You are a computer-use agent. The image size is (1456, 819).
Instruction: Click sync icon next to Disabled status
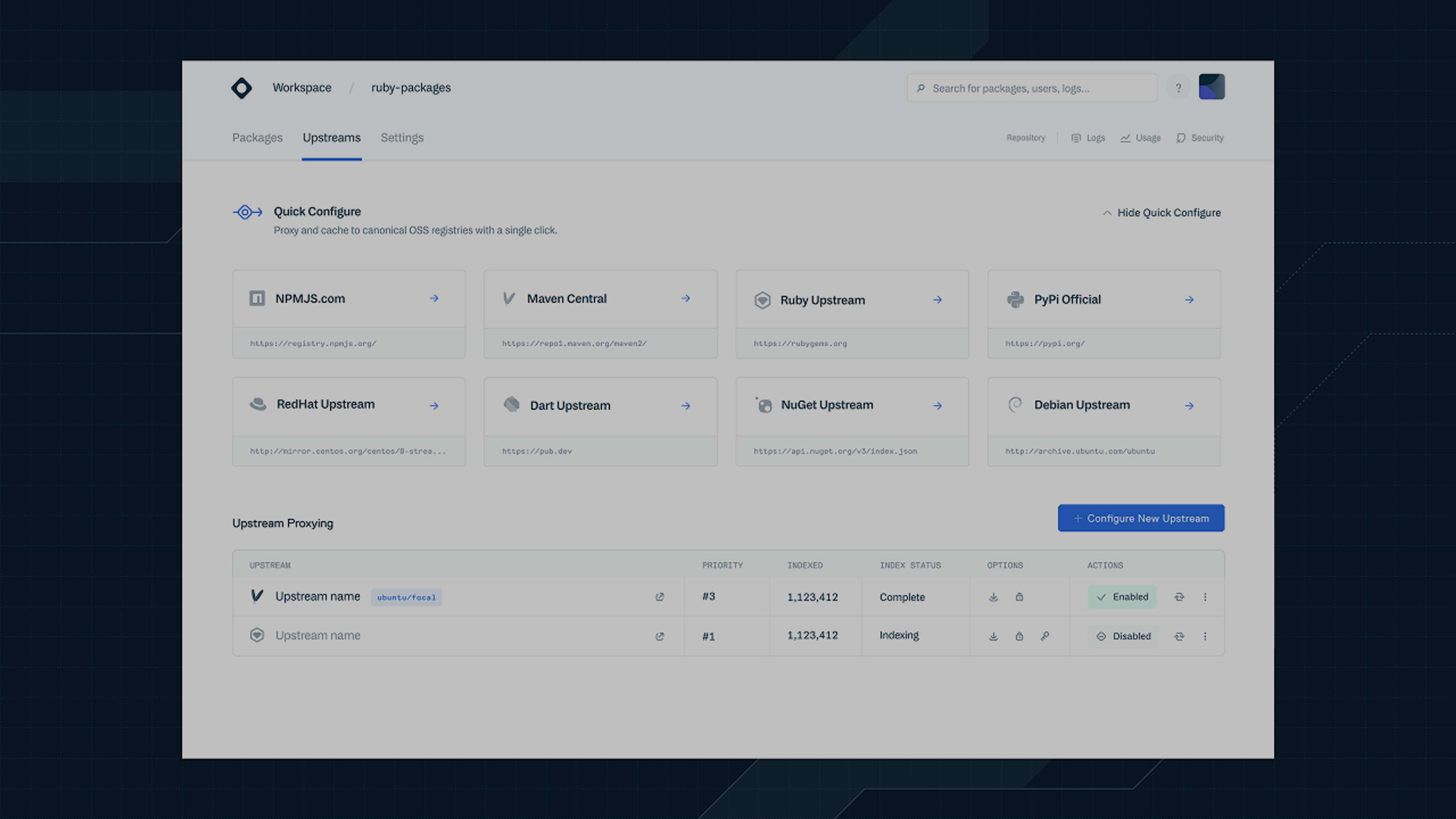pos(1179,637)
